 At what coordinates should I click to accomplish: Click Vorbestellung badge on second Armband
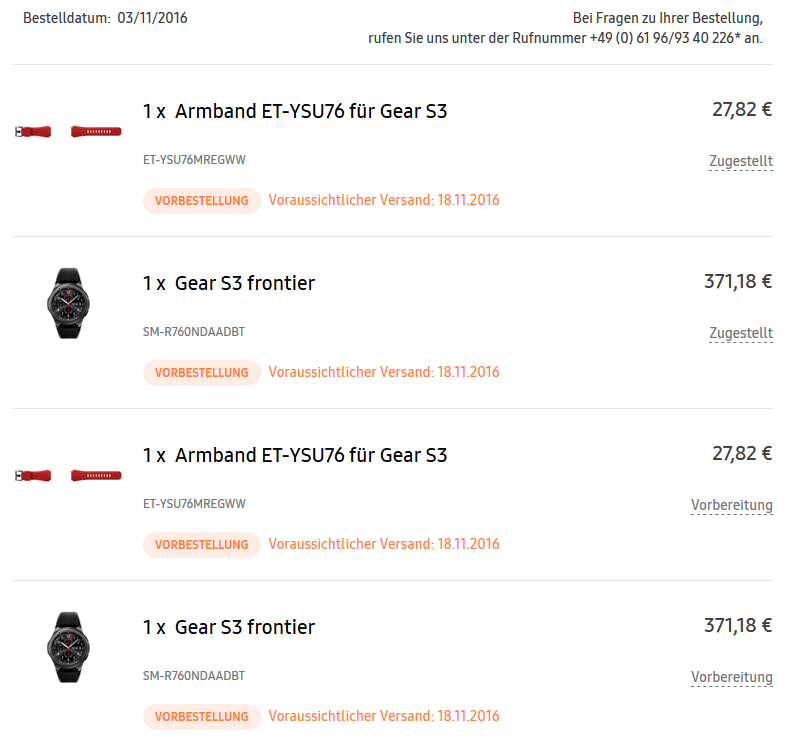pyautogui.click(x=202, y=544)
